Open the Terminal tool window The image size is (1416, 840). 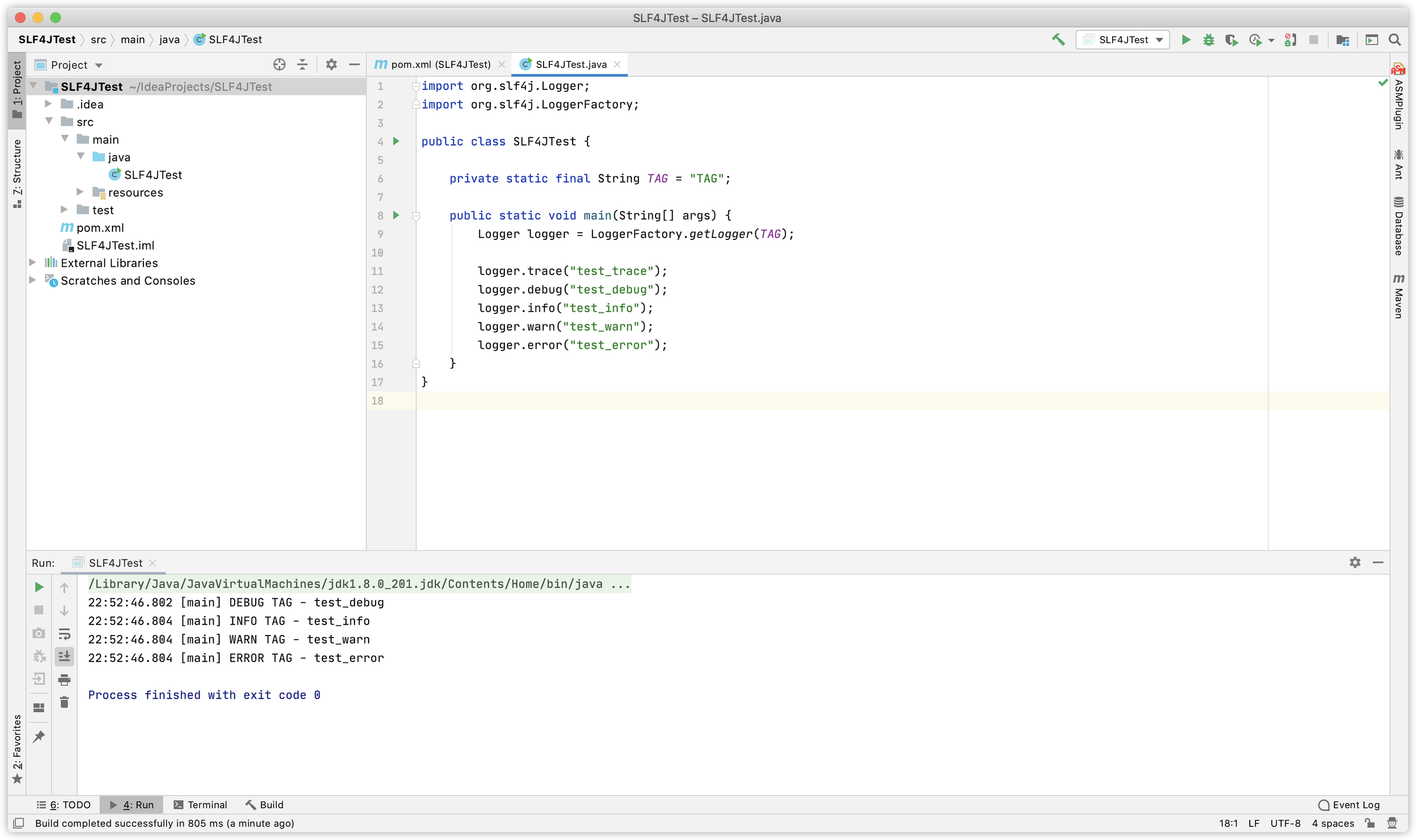[x=200, y=804]
